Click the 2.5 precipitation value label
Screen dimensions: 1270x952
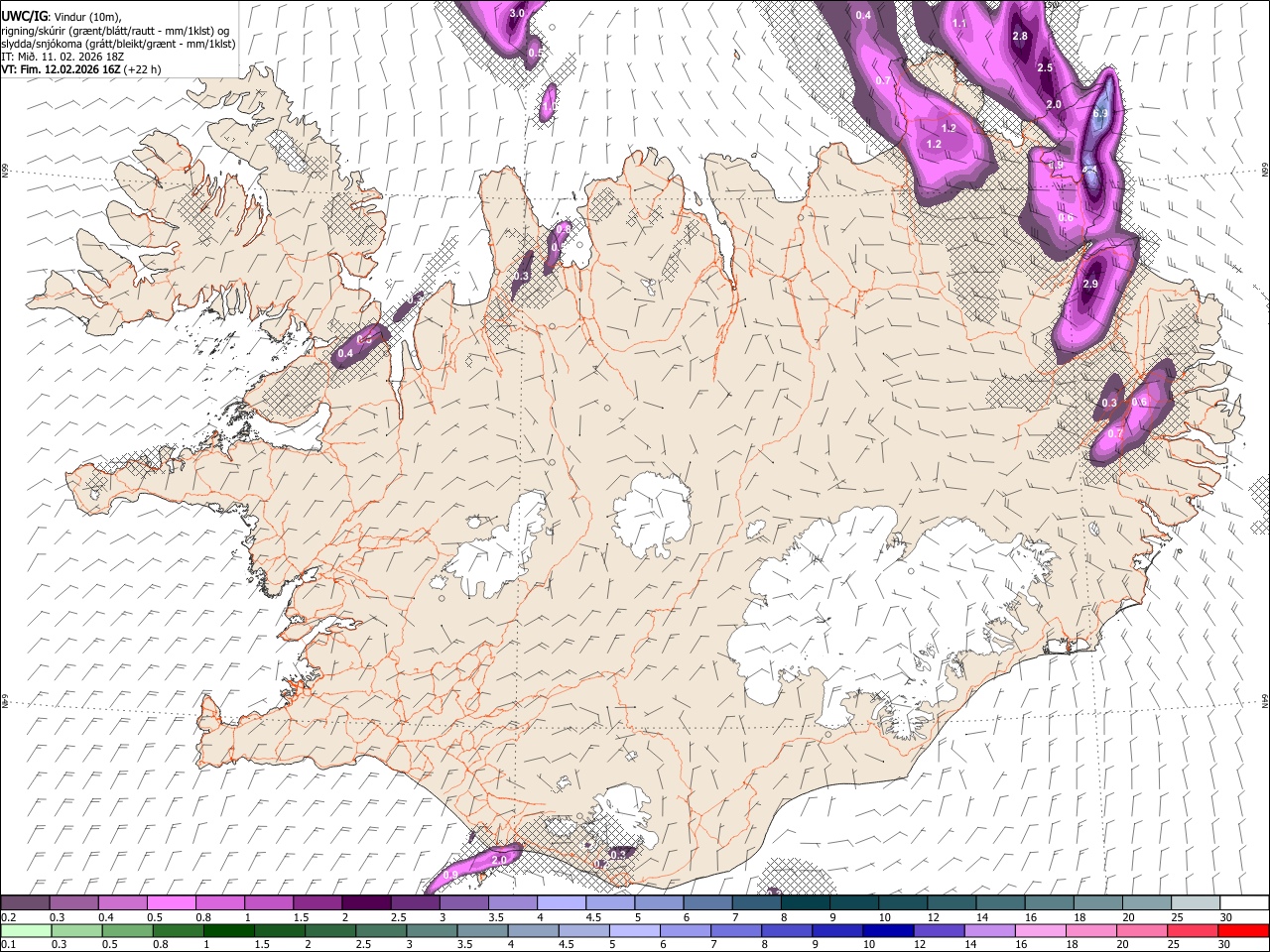point(1045,68)
